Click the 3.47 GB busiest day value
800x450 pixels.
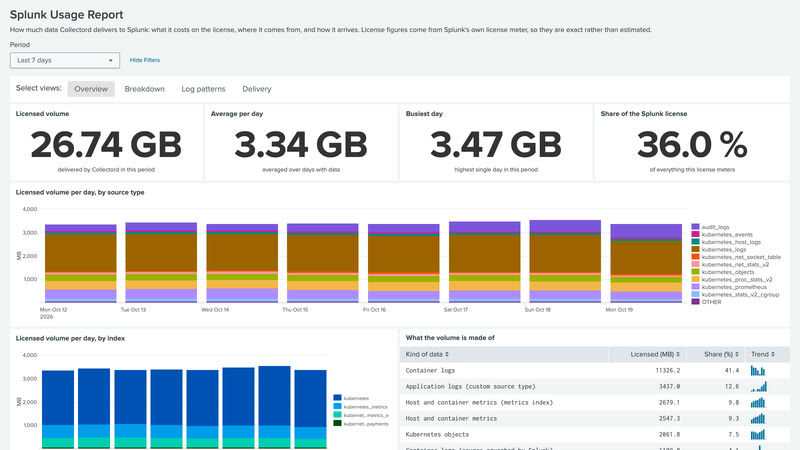pos(496,145)
